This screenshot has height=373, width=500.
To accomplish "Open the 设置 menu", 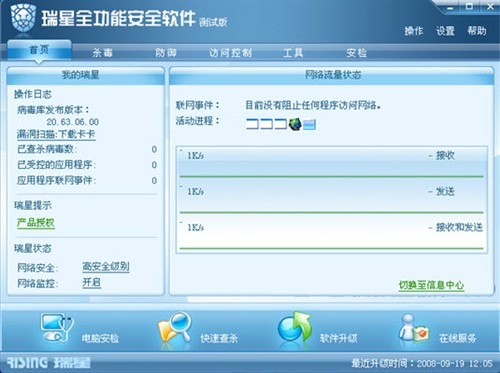I will 445,31.
